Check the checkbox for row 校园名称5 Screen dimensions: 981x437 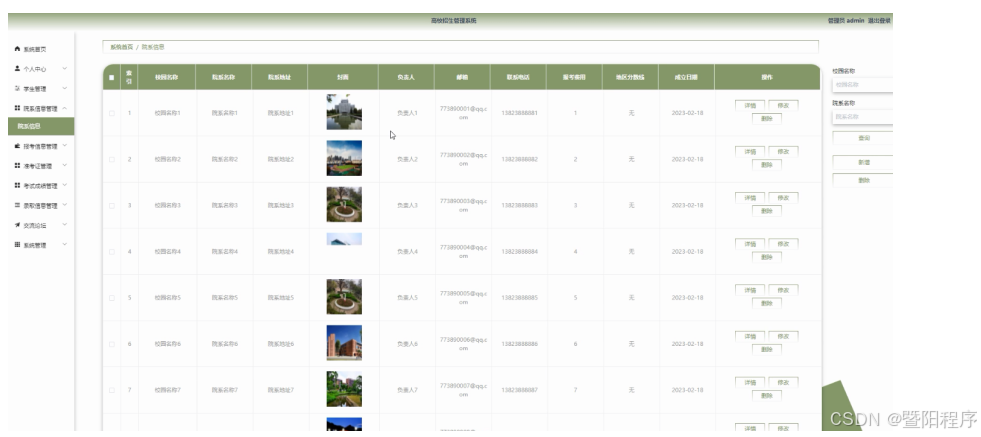point(112,298)
